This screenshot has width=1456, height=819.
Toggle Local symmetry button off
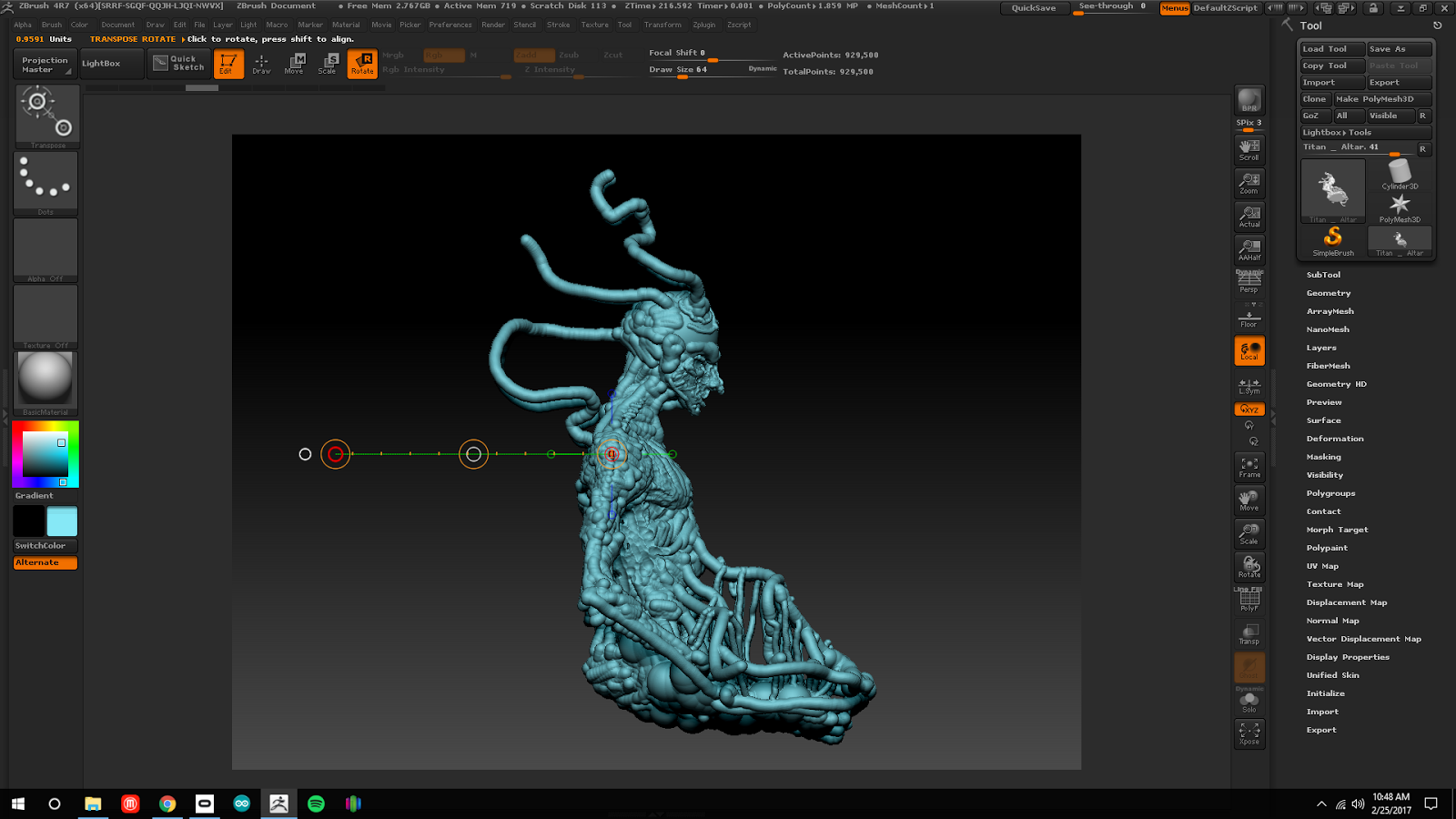click(x=1249, y=350)
